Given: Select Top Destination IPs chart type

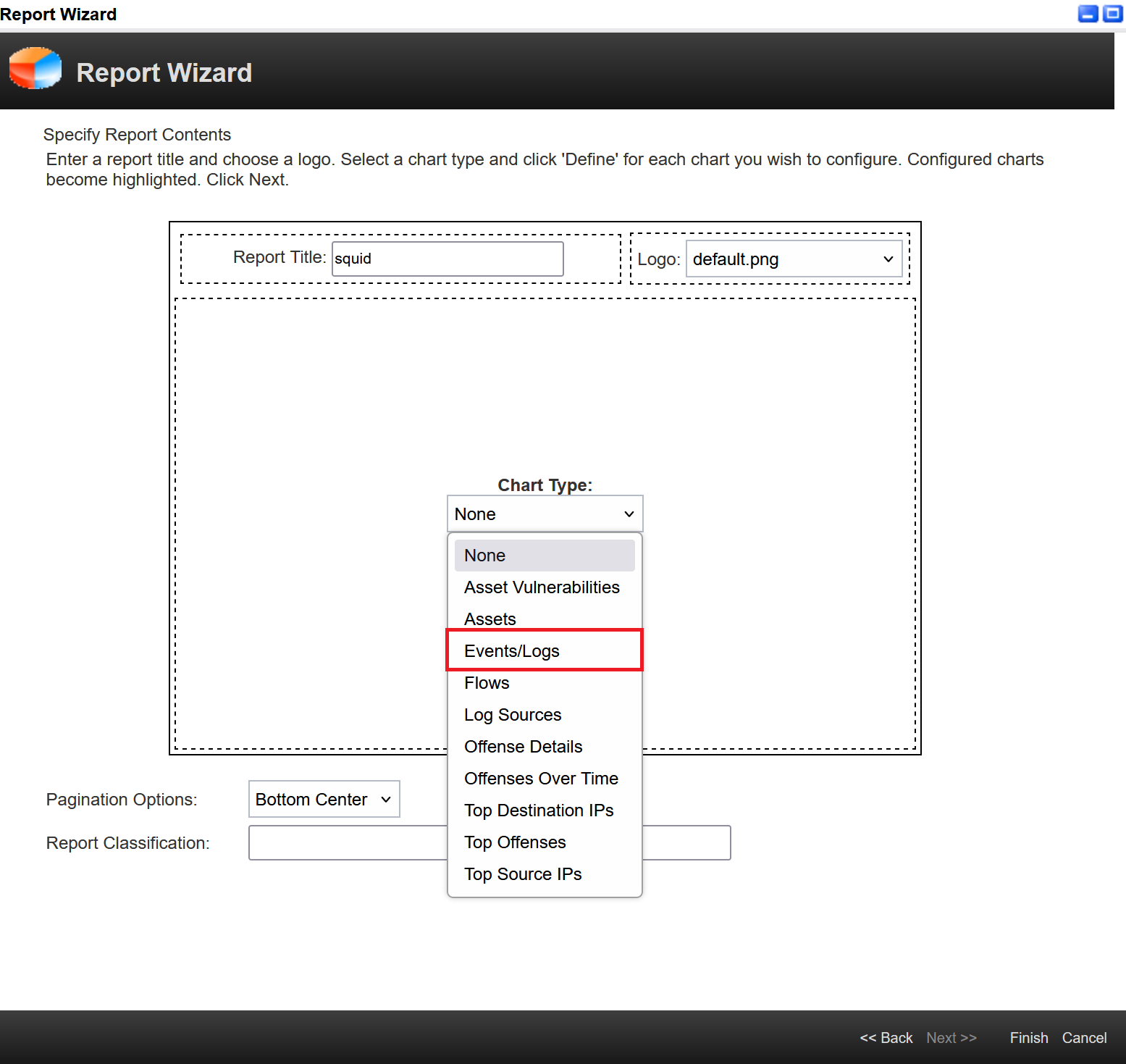Looking at the screenshot, I should [545, 810].
